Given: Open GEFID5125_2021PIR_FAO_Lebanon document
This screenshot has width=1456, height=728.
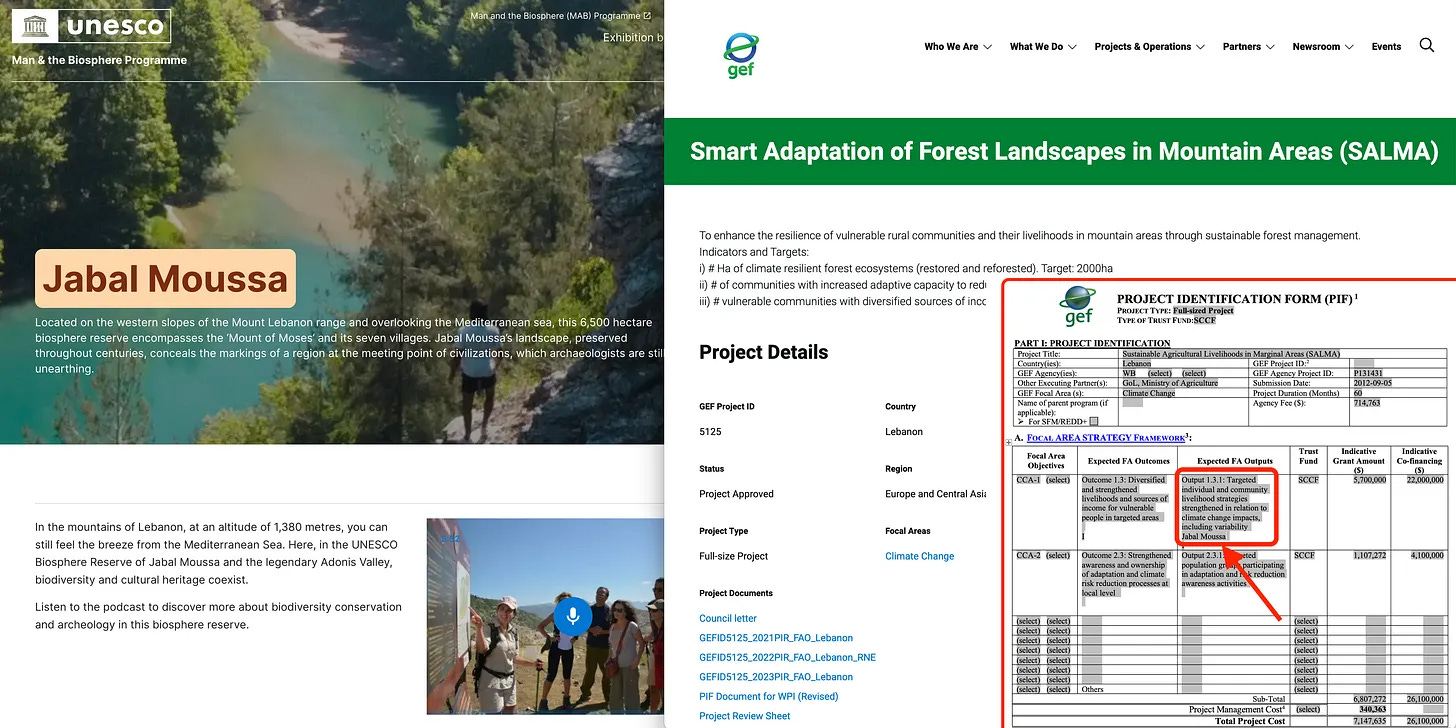Looking at the screenshot, I should click(x=776, y=638).
